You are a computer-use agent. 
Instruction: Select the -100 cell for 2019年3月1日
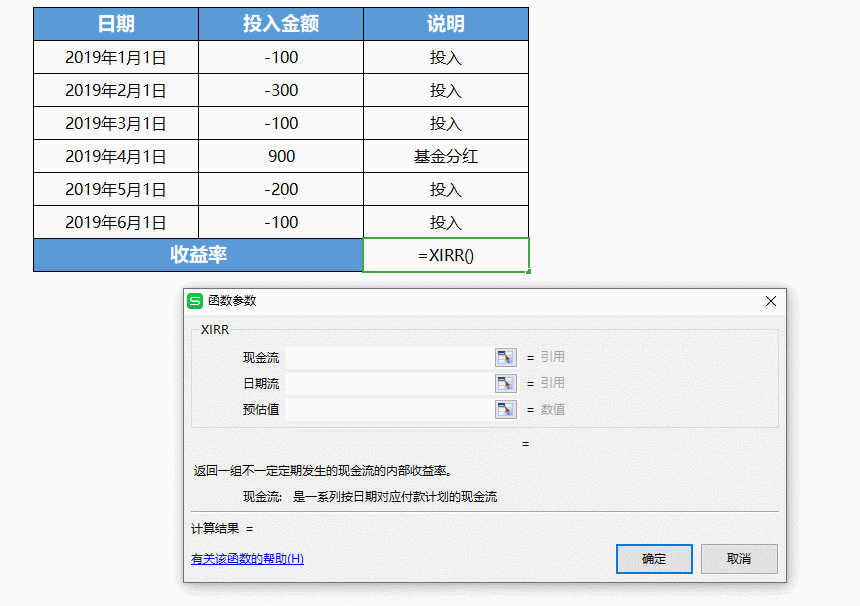pos(281,123)
